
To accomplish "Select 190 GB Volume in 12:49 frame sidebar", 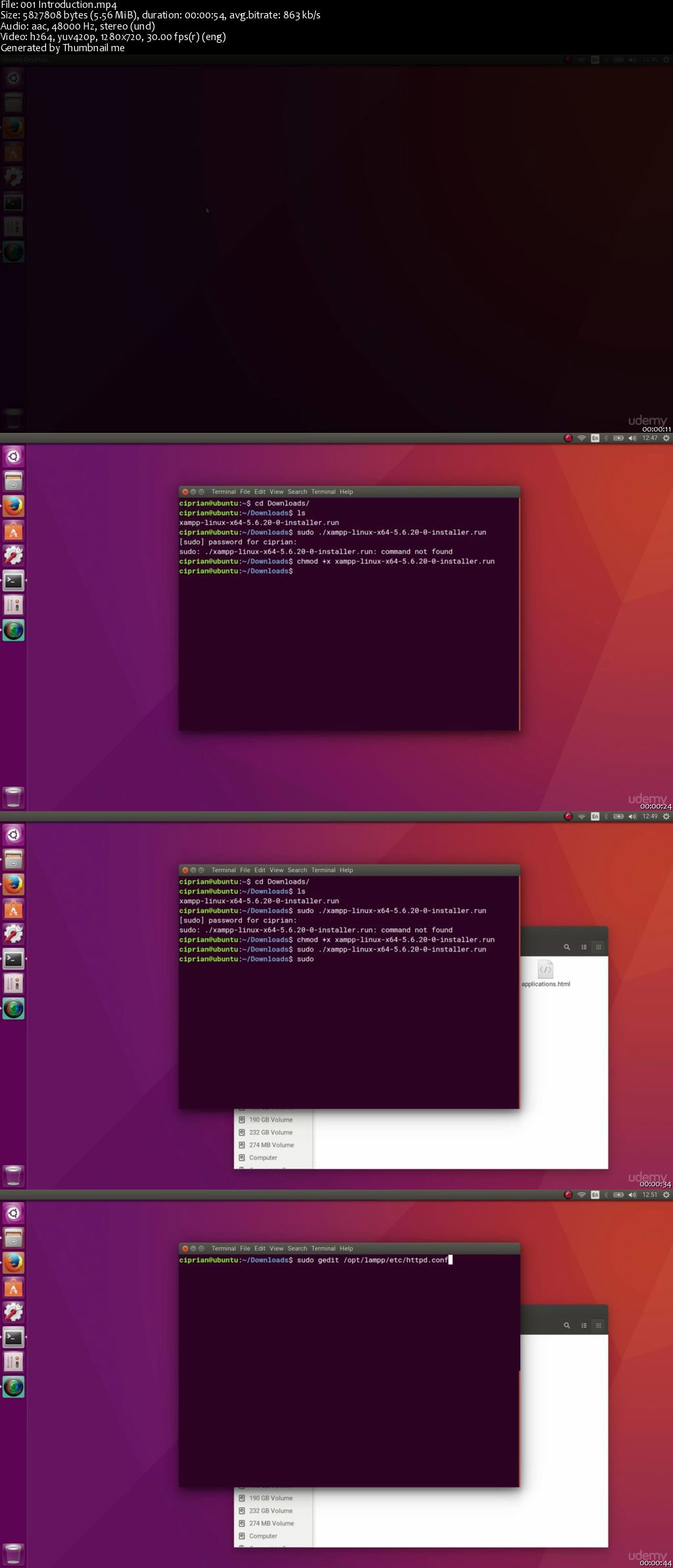I will coord(271,1120).
